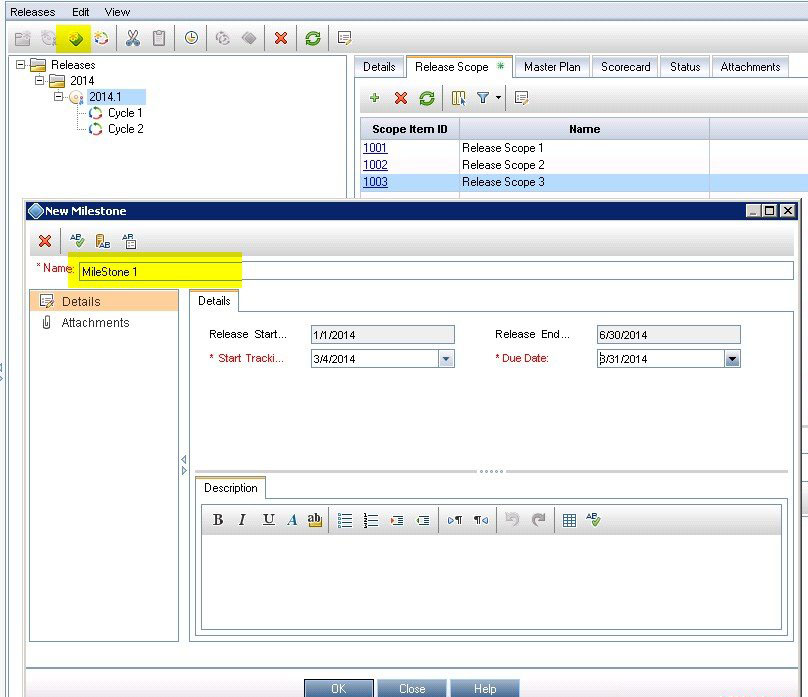Viewport: 808px width, 697px height.
Task: Clear all fields in New Milestone dialog
Action: pyautogui.click(x=45, y=241)
